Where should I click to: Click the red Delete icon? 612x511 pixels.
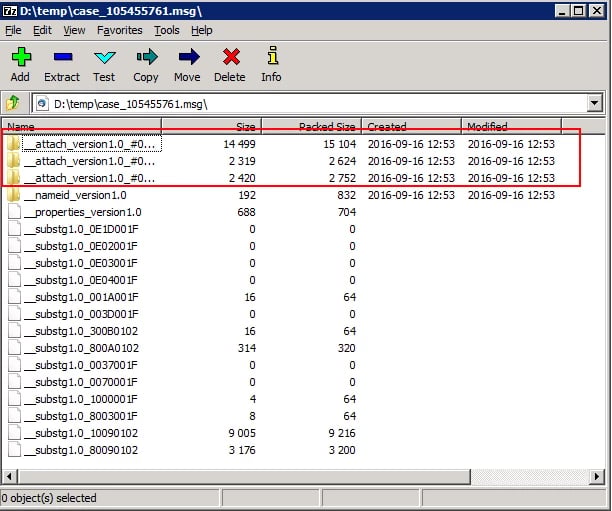tap(229, 58)
